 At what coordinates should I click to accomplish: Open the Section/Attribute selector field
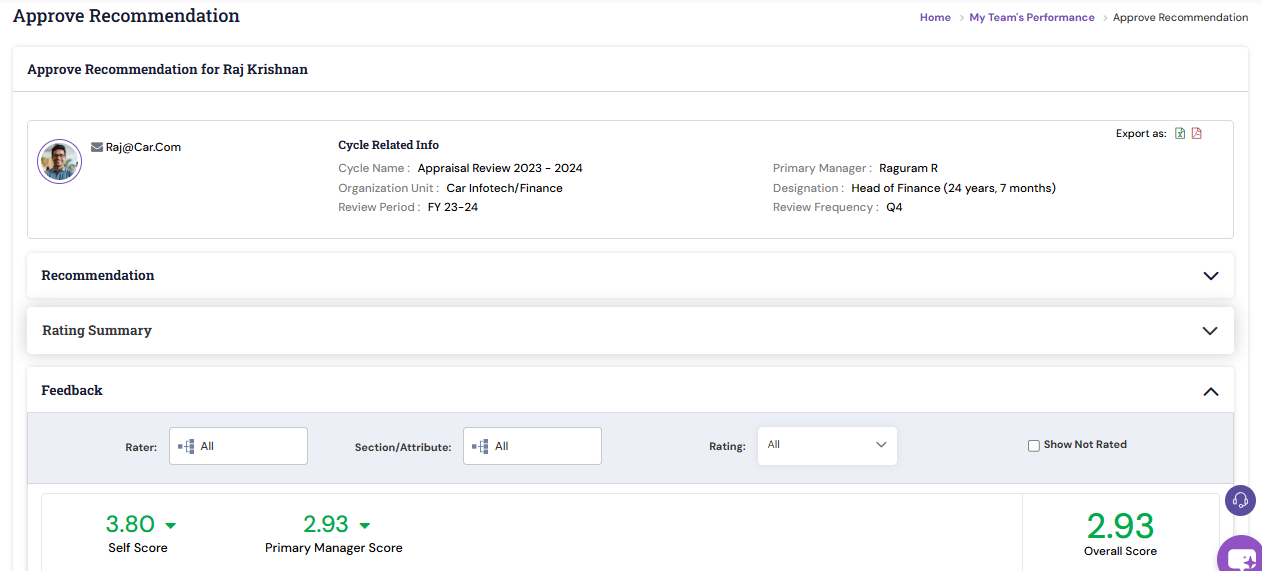[532, 446]
